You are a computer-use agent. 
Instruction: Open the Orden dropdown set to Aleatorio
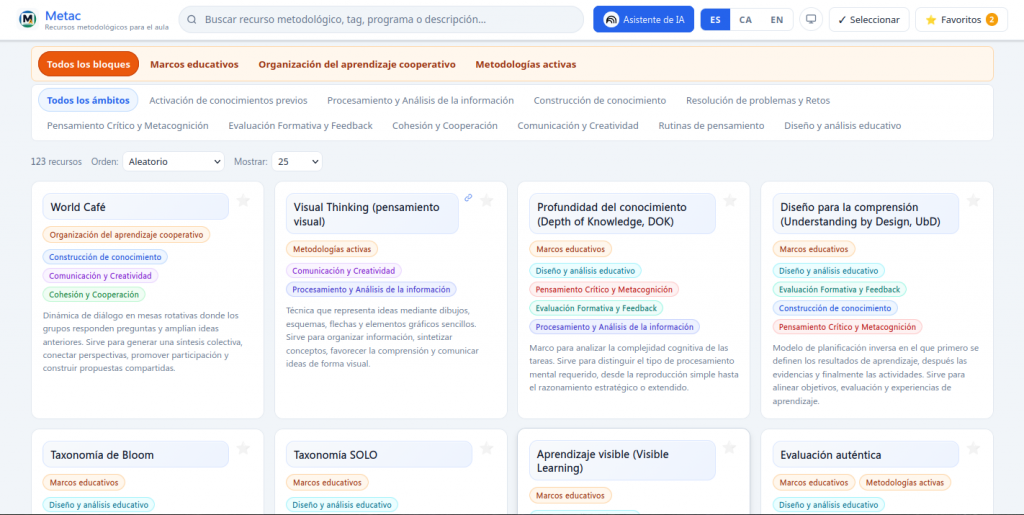[x=174, y=161]
